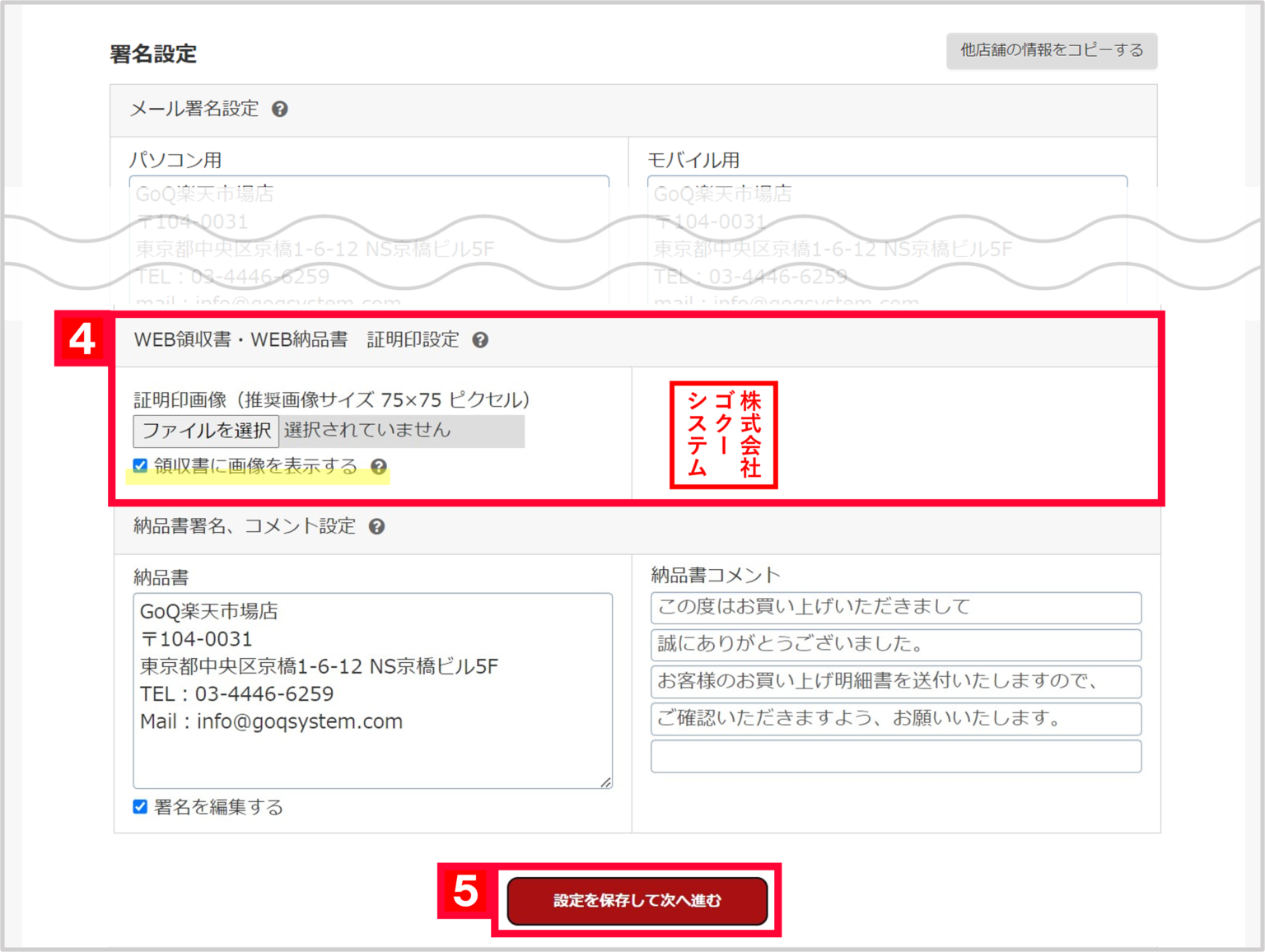This screenshot has width=1265, height=952.
Task: Click the help icon beside 証明印設定
Action: [481, 340]
